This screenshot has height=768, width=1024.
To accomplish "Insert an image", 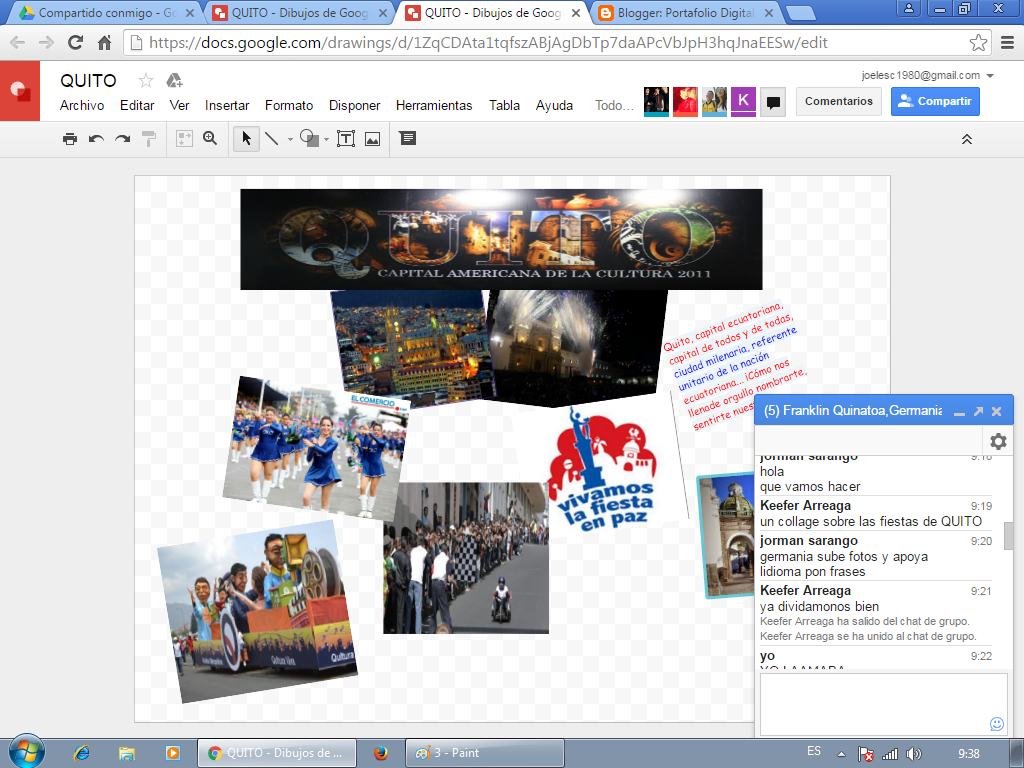I will pyautogui.click(x=373, y=138).
